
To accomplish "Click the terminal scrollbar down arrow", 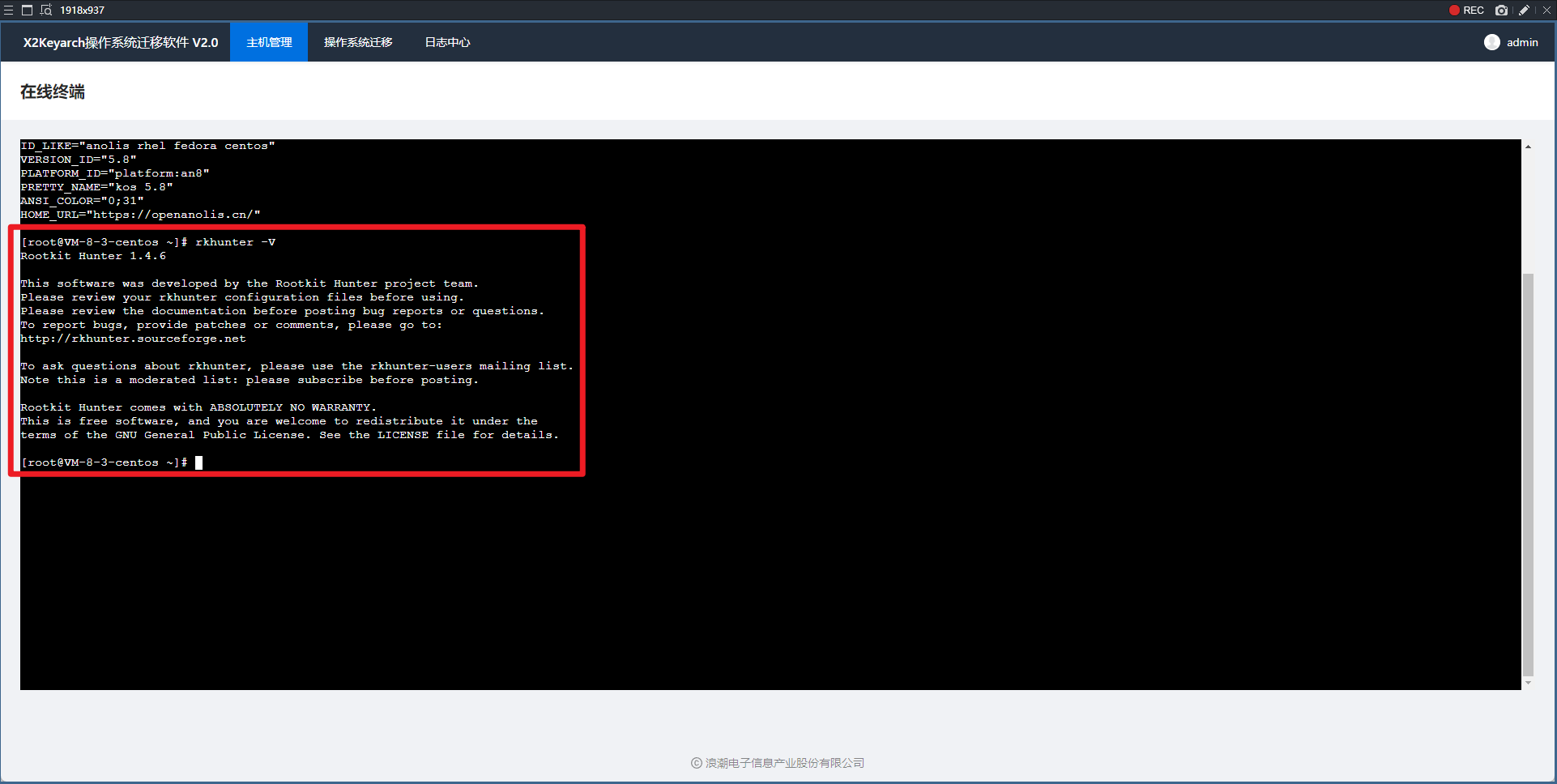I will click(1528, 683).
